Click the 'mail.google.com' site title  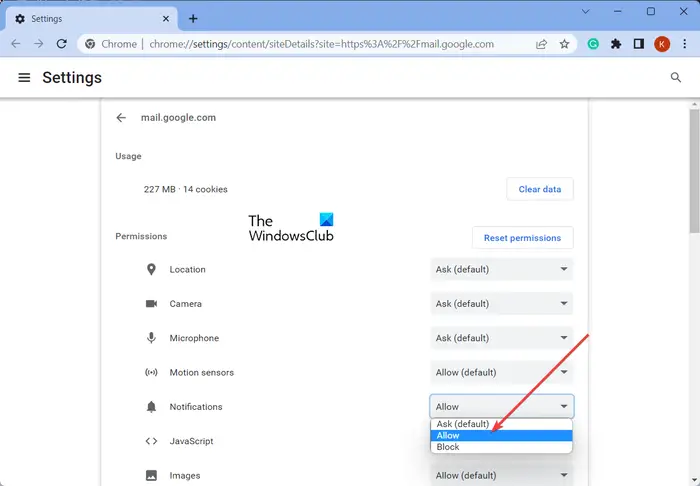(179, 117)
